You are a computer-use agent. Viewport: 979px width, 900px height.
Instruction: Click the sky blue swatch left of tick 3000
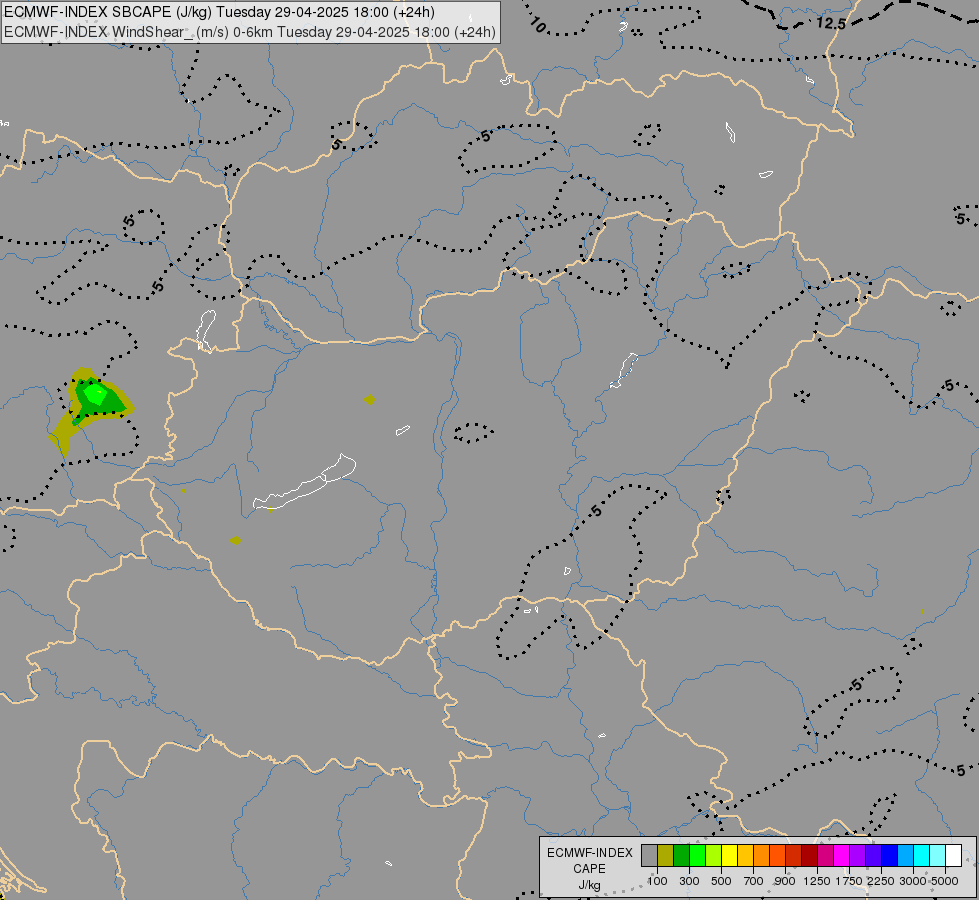pos(905,856)
